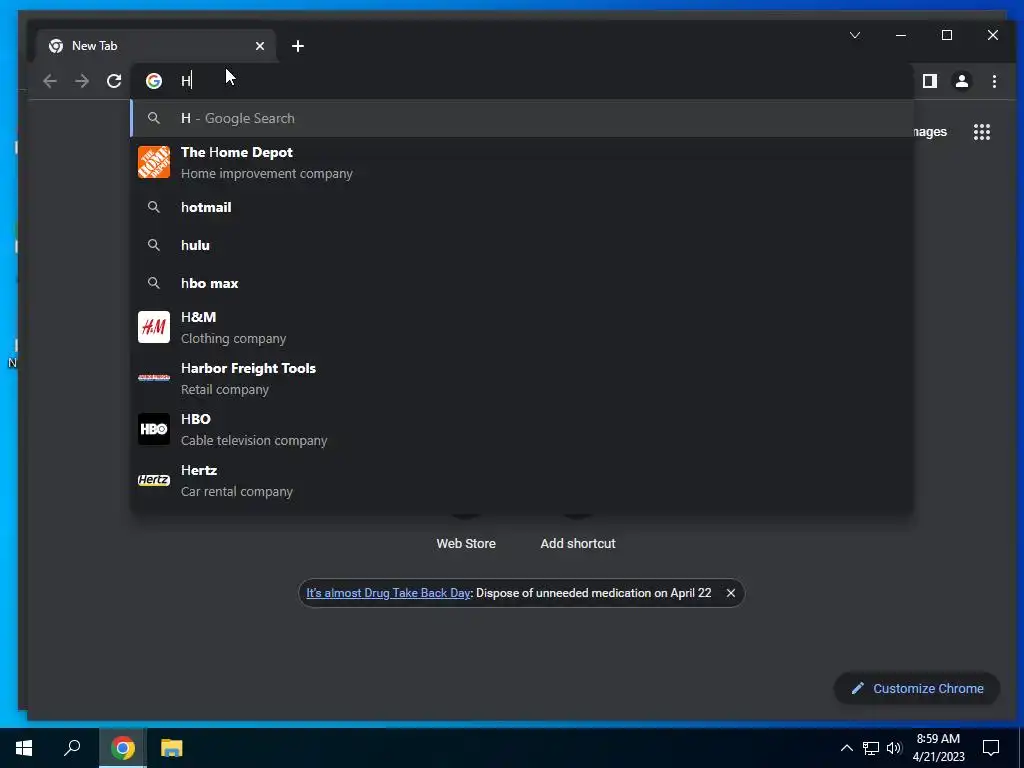Open the Chrome three-dot menu
Screen dimensions: 1024x768
coord(994,81)
